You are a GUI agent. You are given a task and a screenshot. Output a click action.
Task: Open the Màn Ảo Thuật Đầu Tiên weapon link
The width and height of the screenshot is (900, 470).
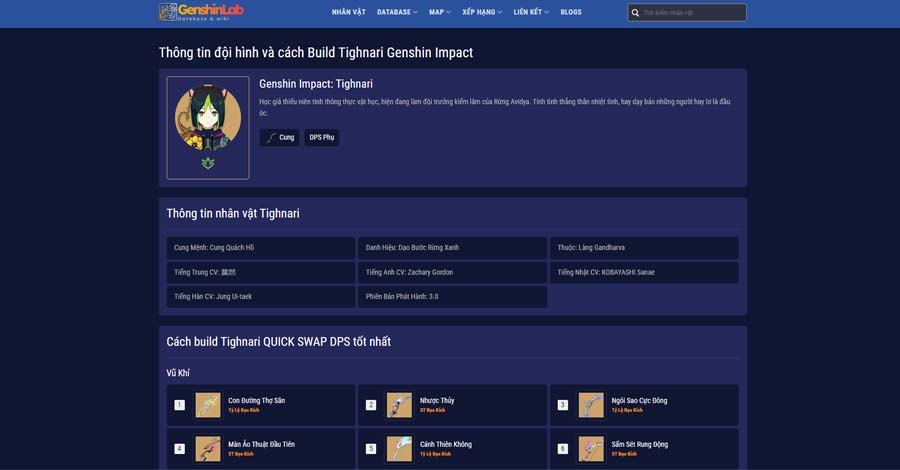(261, 444)
